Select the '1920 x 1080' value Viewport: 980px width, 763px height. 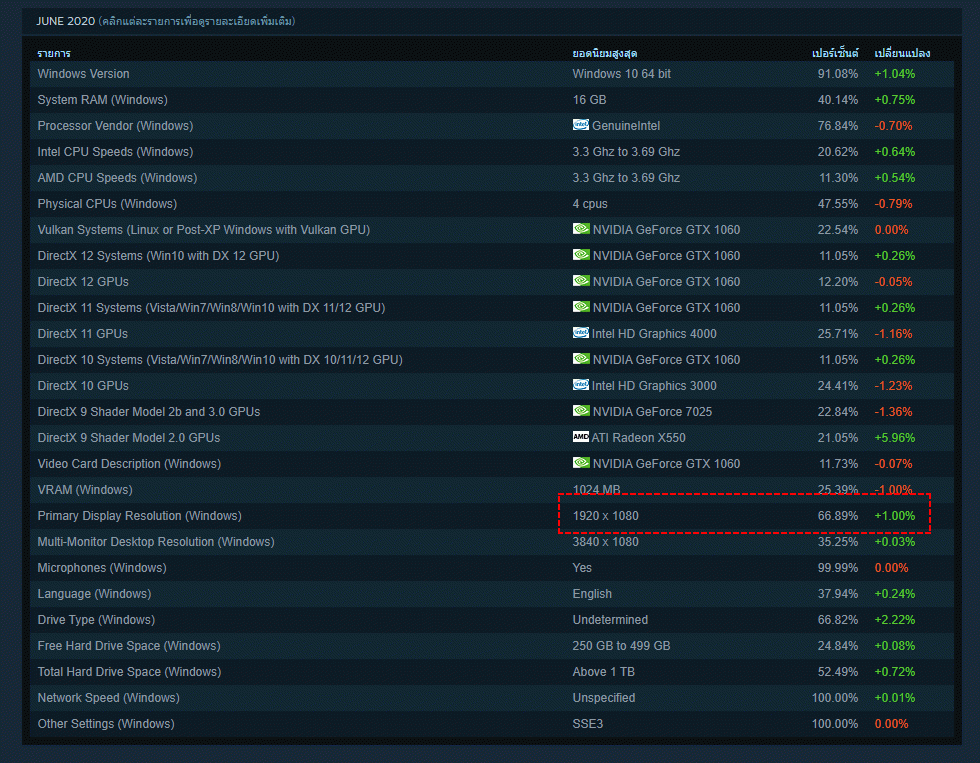pos(606,516)
